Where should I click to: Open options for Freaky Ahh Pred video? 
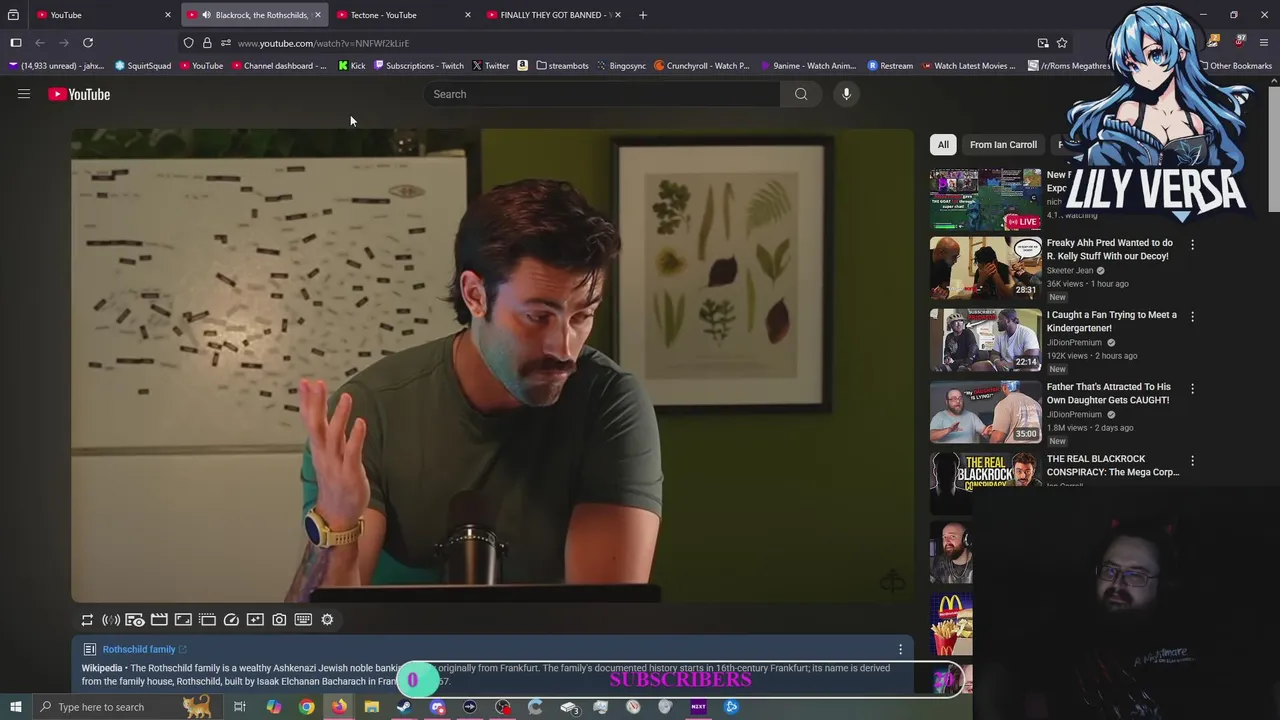pos(1192,244)
